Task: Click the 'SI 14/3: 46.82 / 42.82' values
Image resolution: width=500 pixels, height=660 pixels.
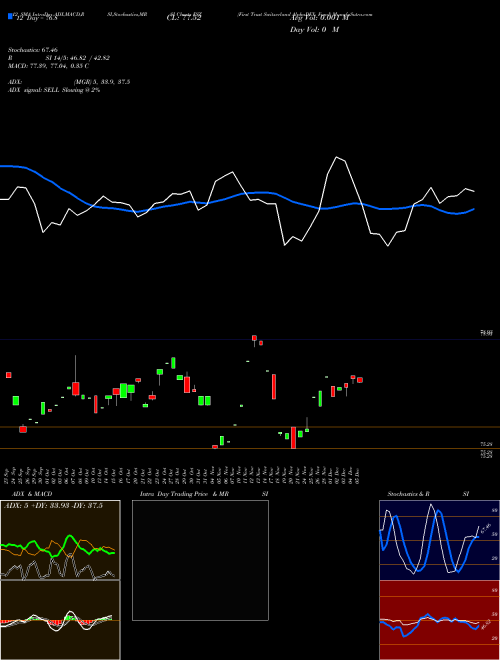Action: tap(77, 58)
